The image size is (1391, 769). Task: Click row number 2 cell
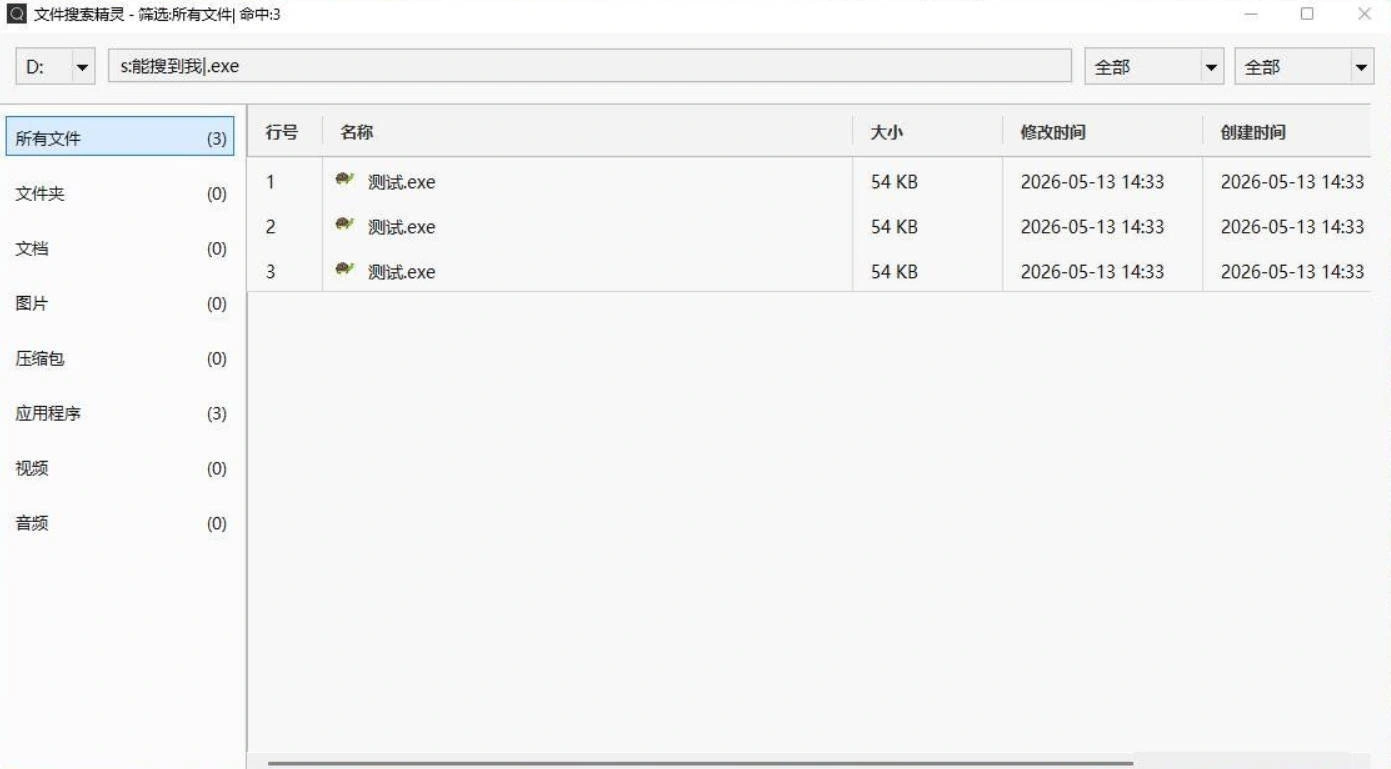click(x=270, y=227)
